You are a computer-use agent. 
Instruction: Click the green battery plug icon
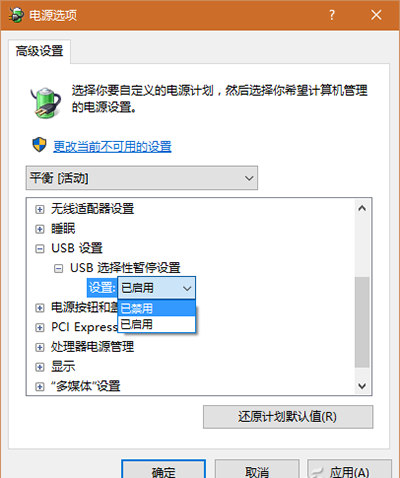tap(46, 103)
